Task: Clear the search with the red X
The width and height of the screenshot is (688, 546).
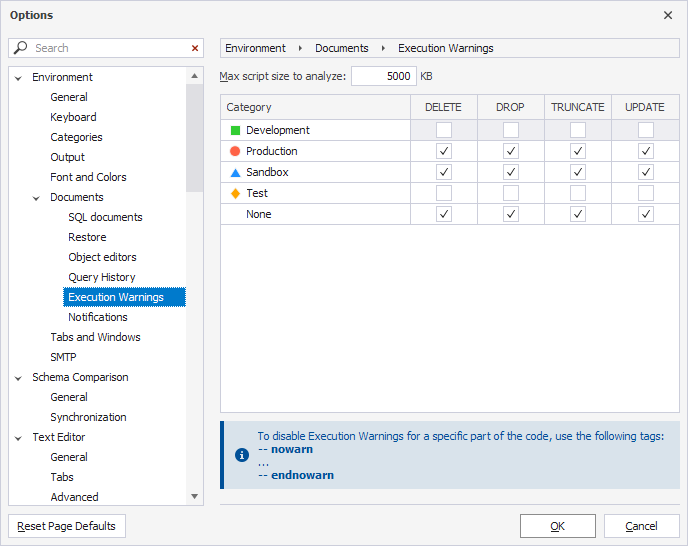Action: tap(195, 48)
